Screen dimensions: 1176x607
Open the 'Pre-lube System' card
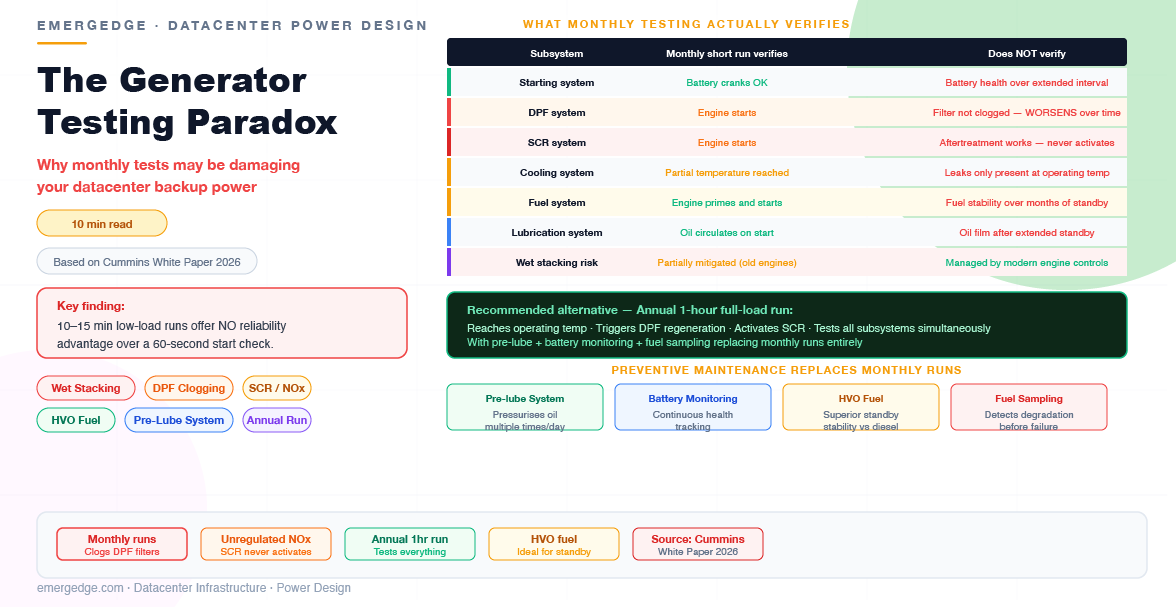click(525, 407)
